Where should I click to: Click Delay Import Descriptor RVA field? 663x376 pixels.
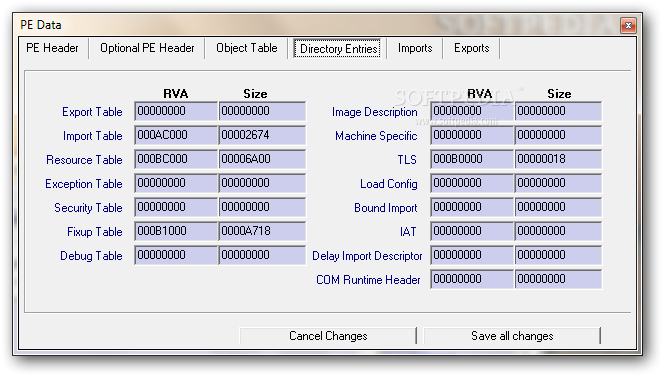[472, 255]
